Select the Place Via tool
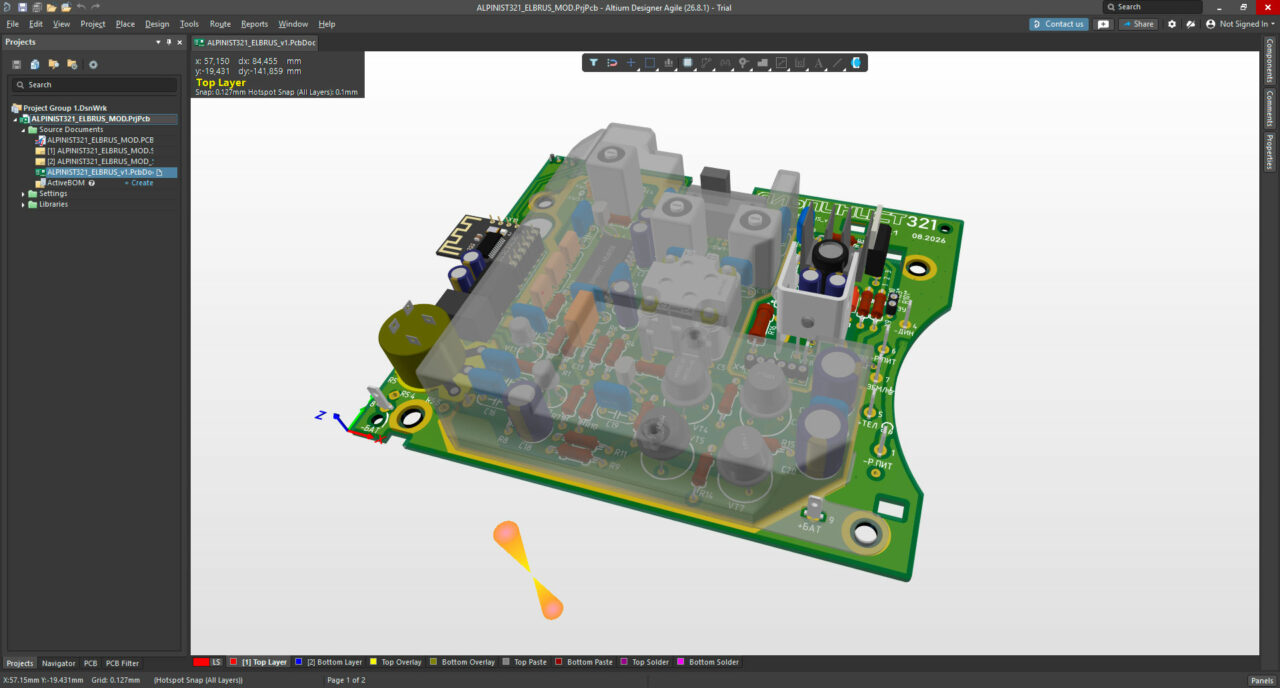This screenshot has width=1280, height=688. 743,62
